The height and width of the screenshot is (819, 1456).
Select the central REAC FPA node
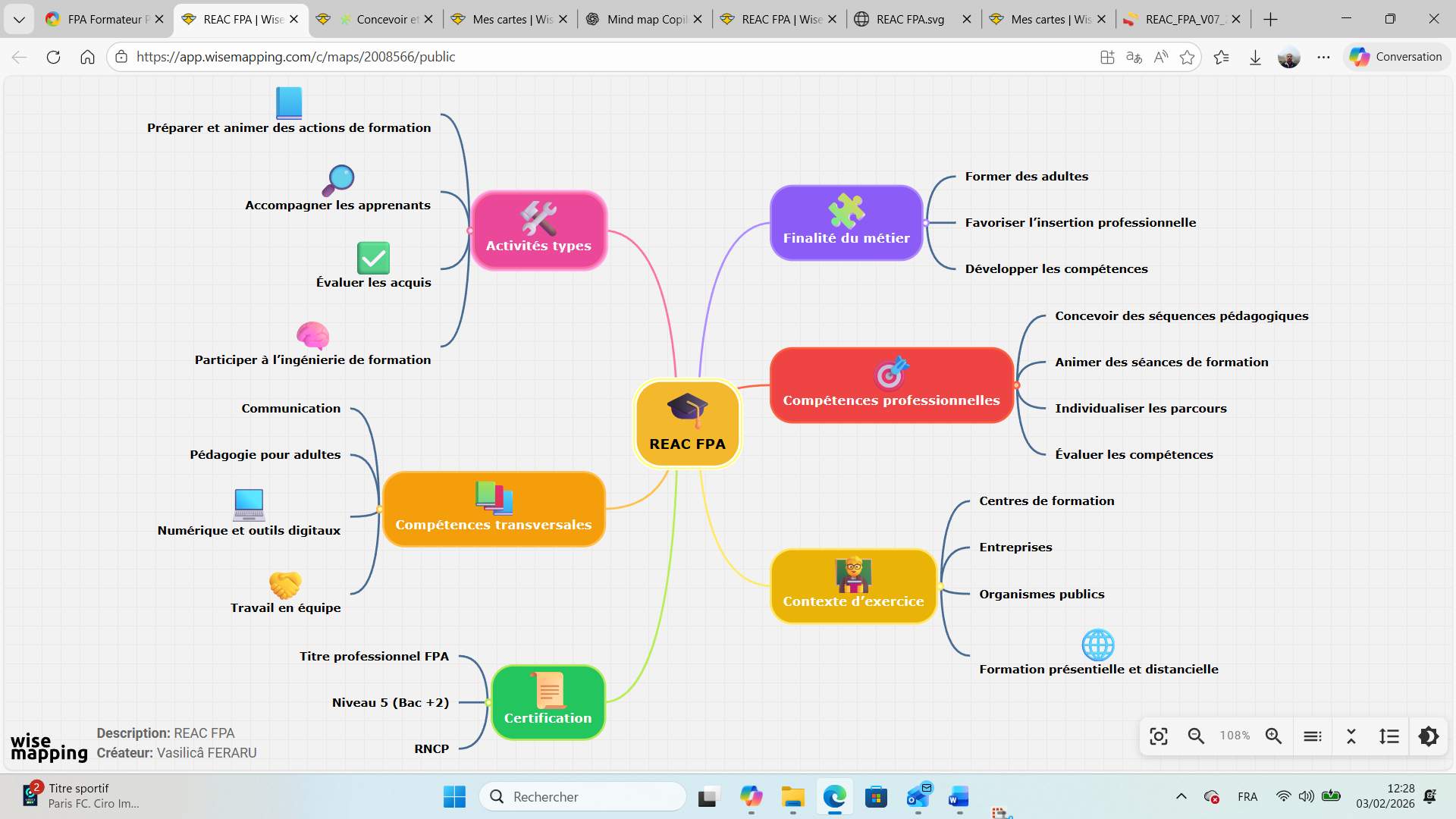tap(687, 424)
